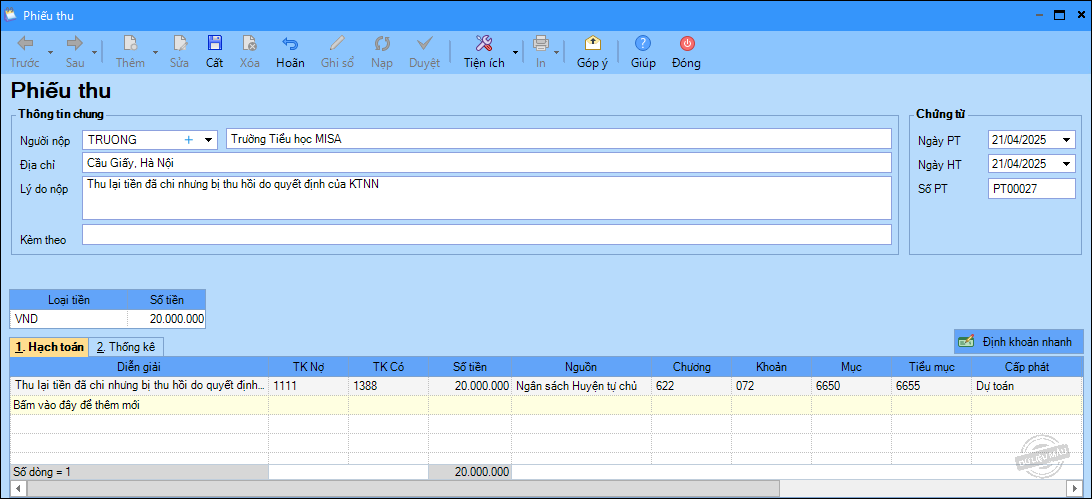1092x499 pixels.
Task: Click the Cấp phát cell Dự toán
Action: coord(1027,386)
